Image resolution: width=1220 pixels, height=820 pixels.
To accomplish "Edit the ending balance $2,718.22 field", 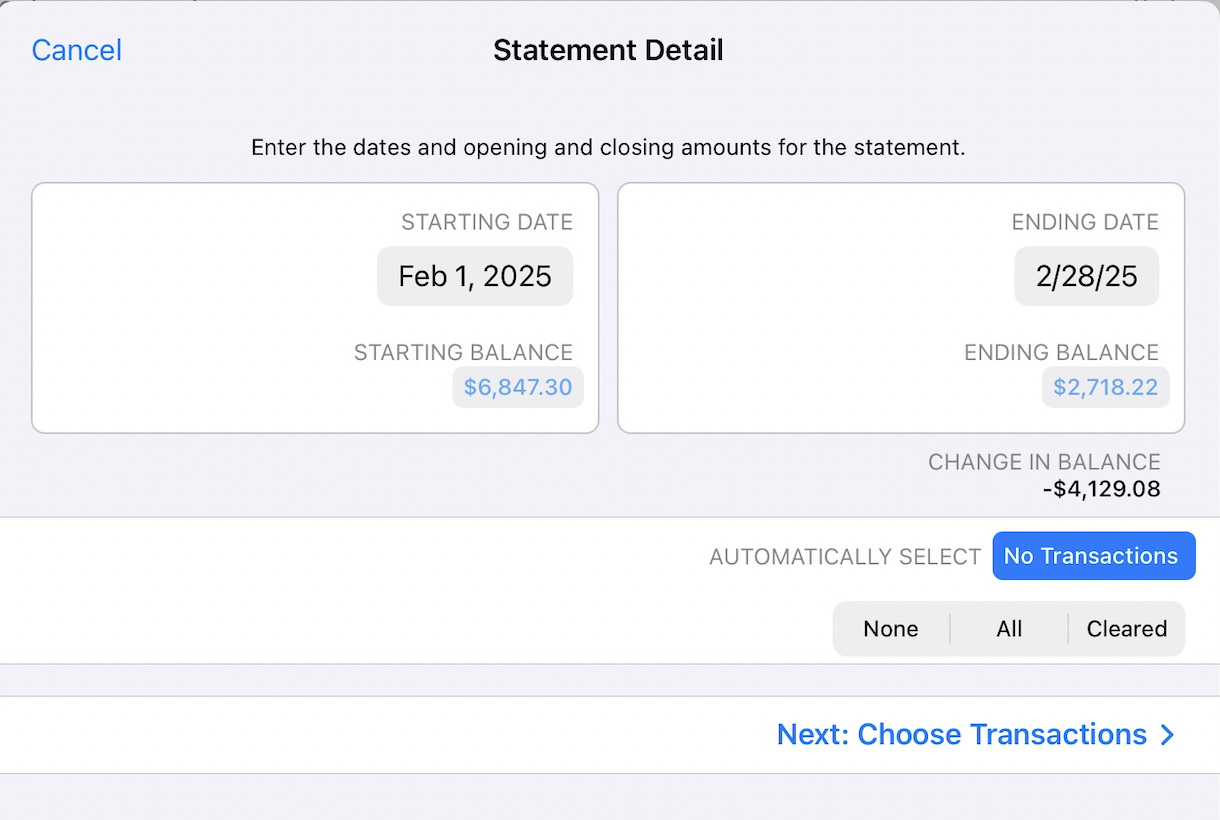I will [x=1105, y=387].
